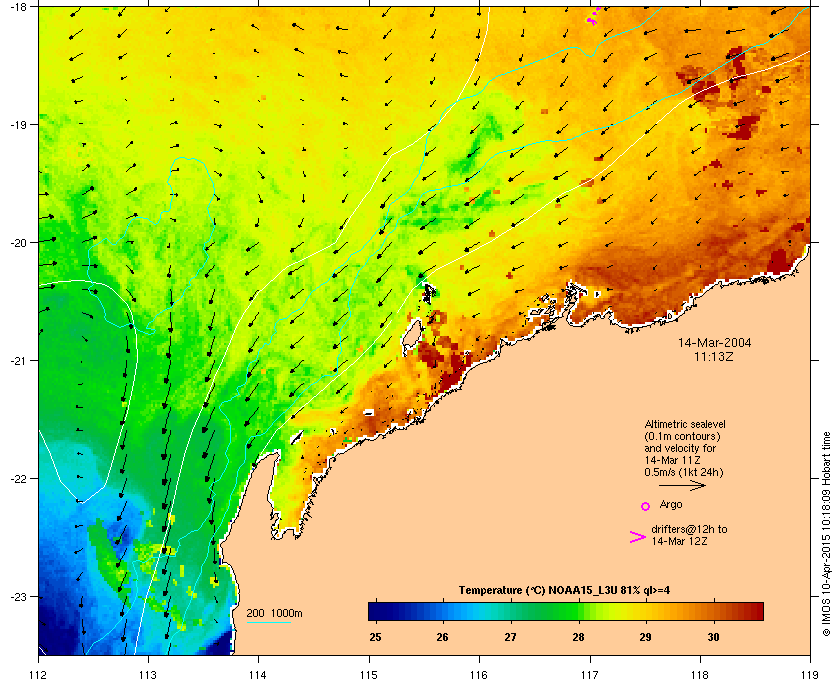This screenshot has height=680, width=840.
Task: Click the 112 longitude axis label
Action: [39, 674]
